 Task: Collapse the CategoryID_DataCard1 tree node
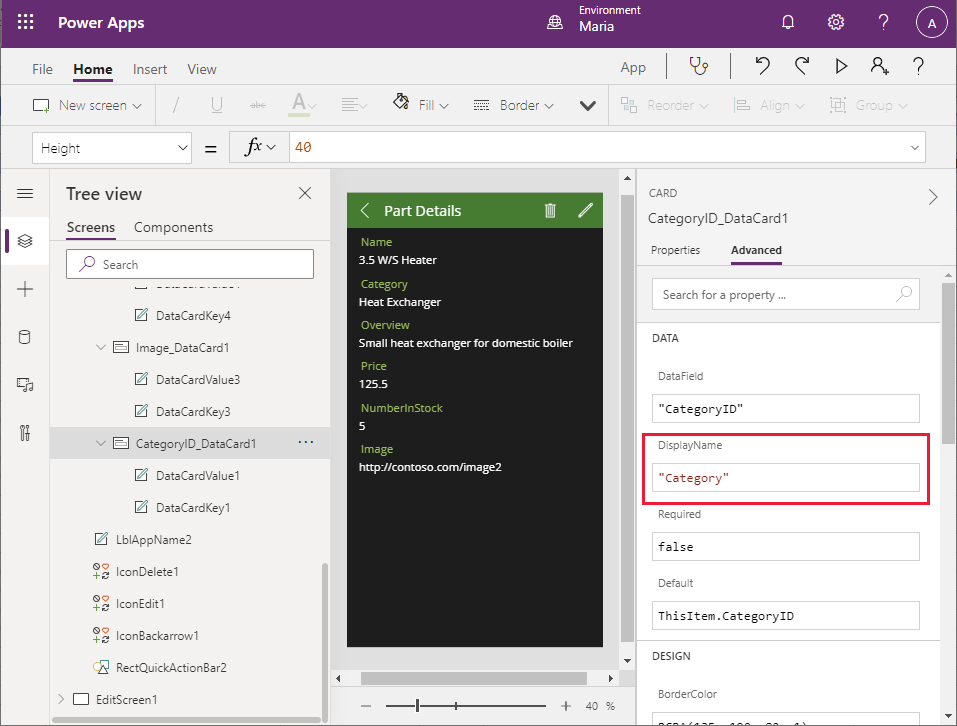100,443
